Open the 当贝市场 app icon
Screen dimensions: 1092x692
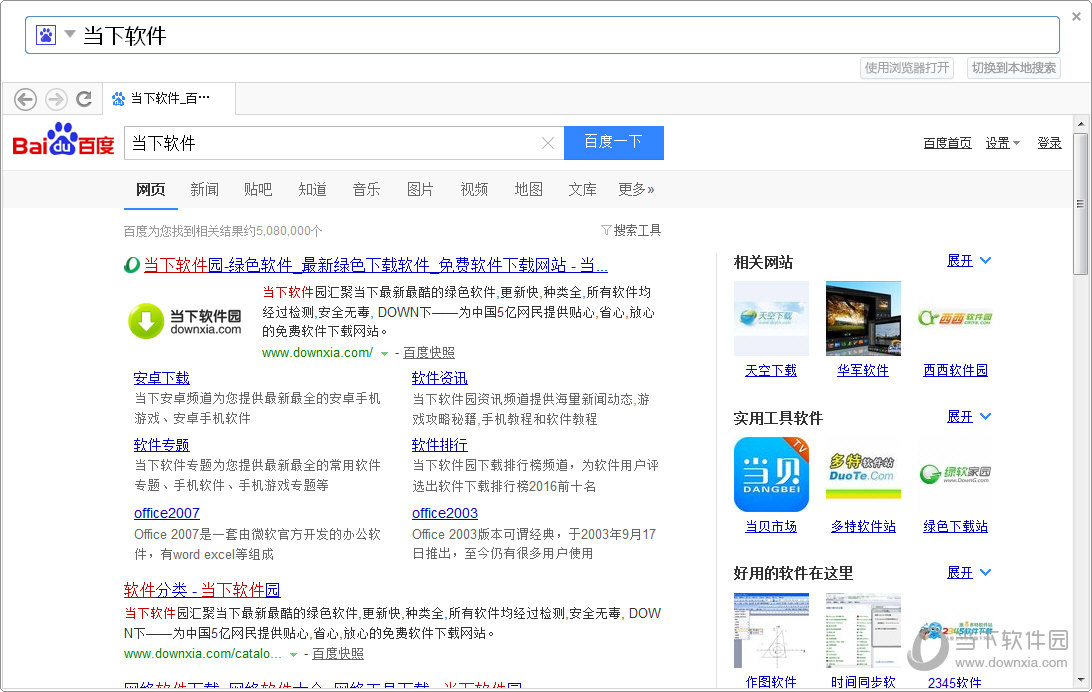(x=771, y=474)
